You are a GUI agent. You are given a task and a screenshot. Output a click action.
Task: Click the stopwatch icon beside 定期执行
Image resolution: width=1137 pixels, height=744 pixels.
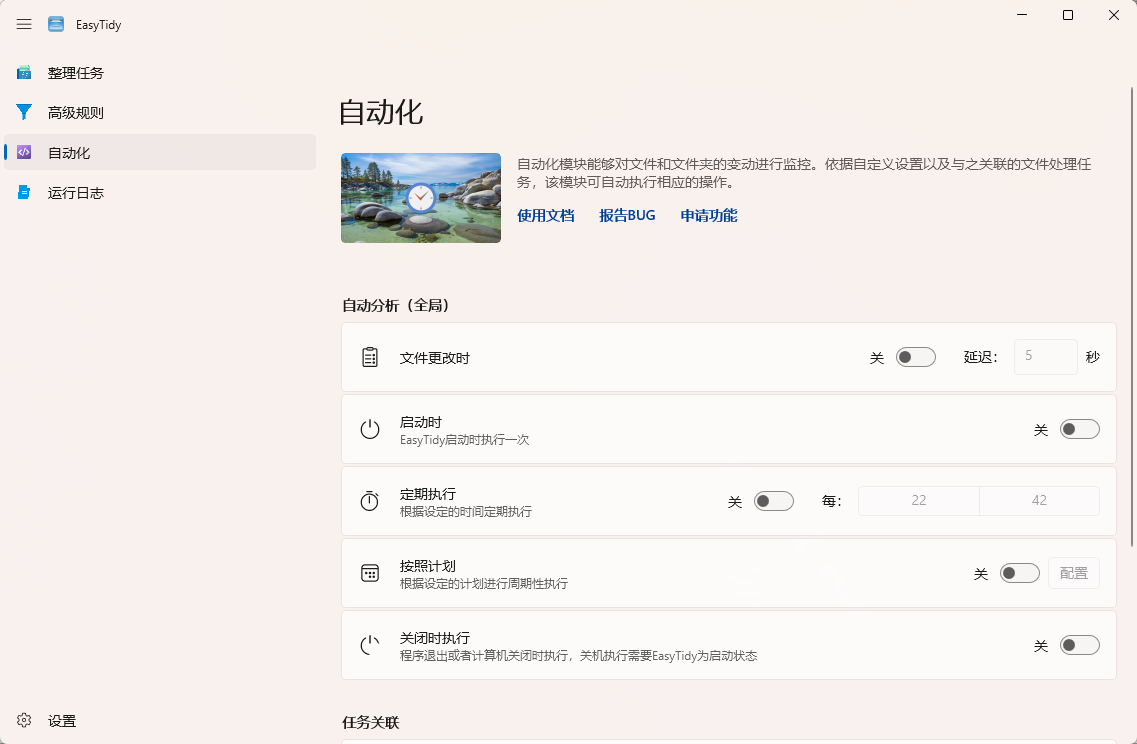click(x=370, y=501)
